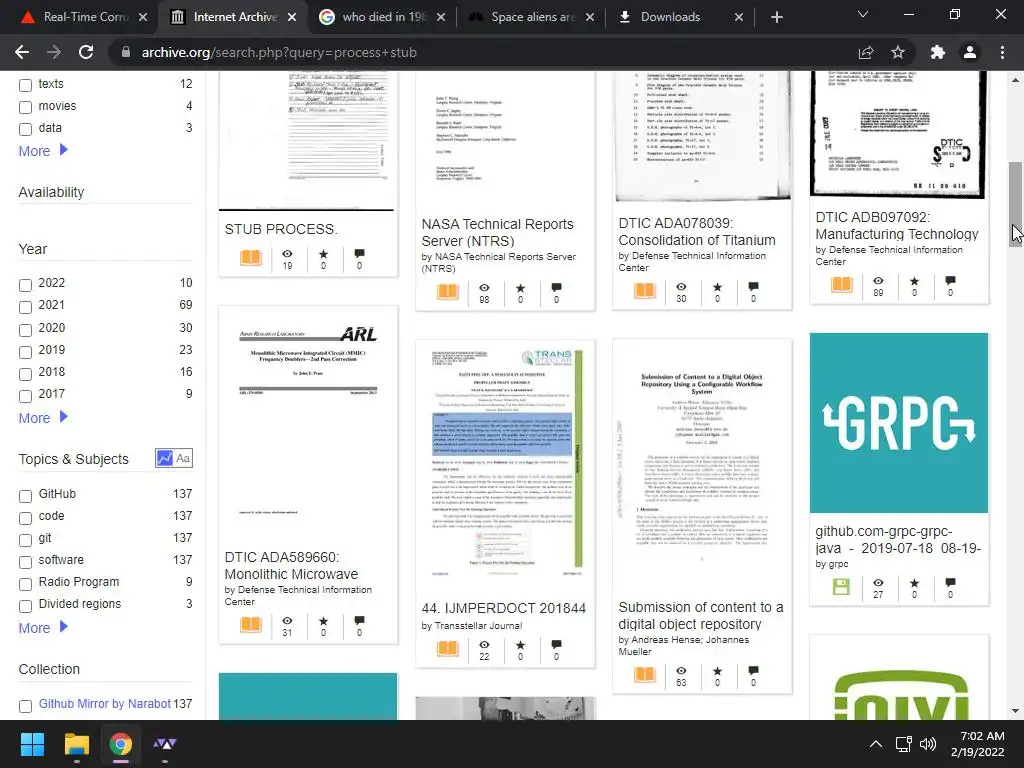Enable the Radio Program topic filter
Image resolution: width=1024 pixels, height=768 pixels.
click(x=25, y=584)
